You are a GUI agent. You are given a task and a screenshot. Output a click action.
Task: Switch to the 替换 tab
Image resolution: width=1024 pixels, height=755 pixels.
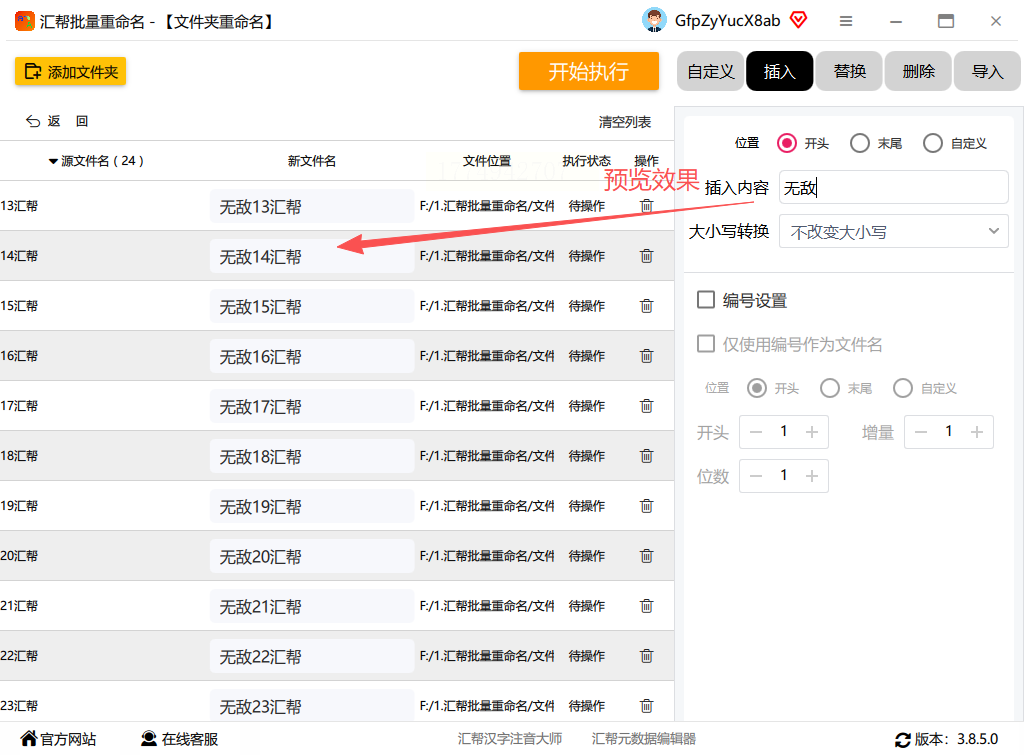[849, 71]
